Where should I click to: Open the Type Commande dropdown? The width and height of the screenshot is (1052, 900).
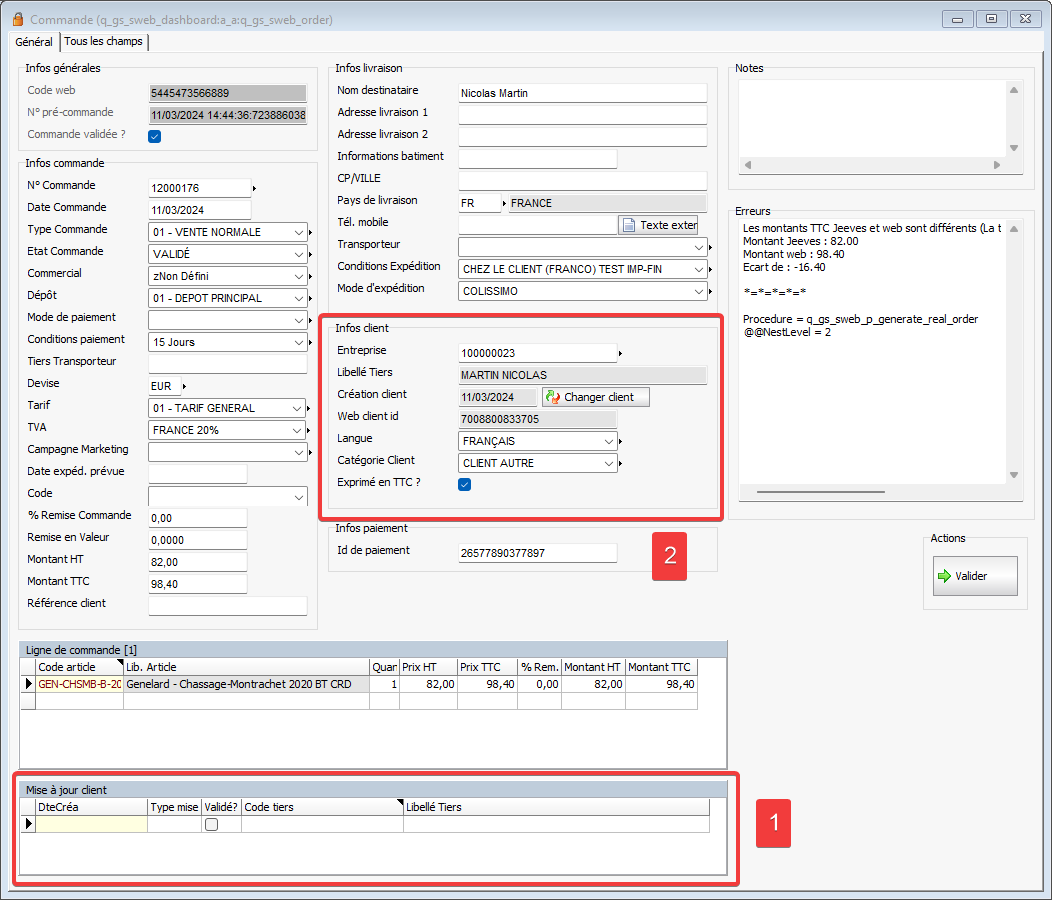pyautogui.click(x=299, y=232)
